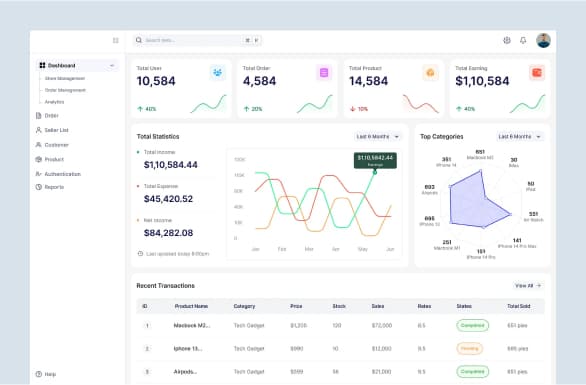Open Analytics submenu item
Viewport: 586px width, 385px height.
54,102
